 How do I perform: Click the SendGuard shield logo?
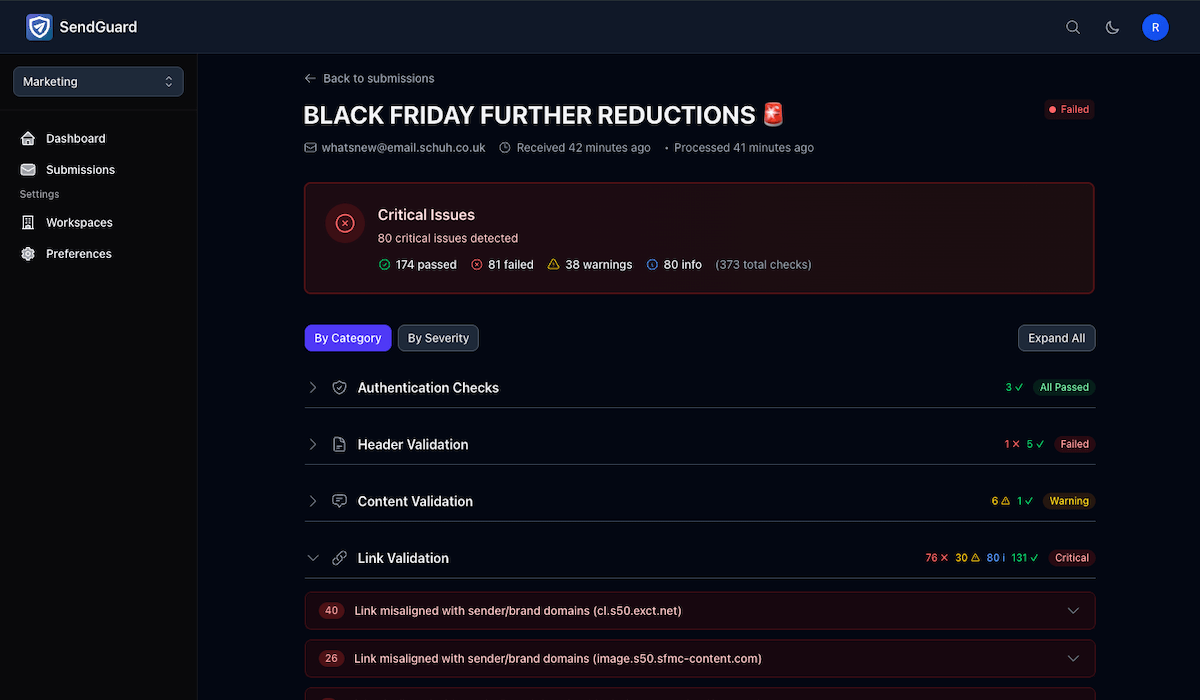38,27
